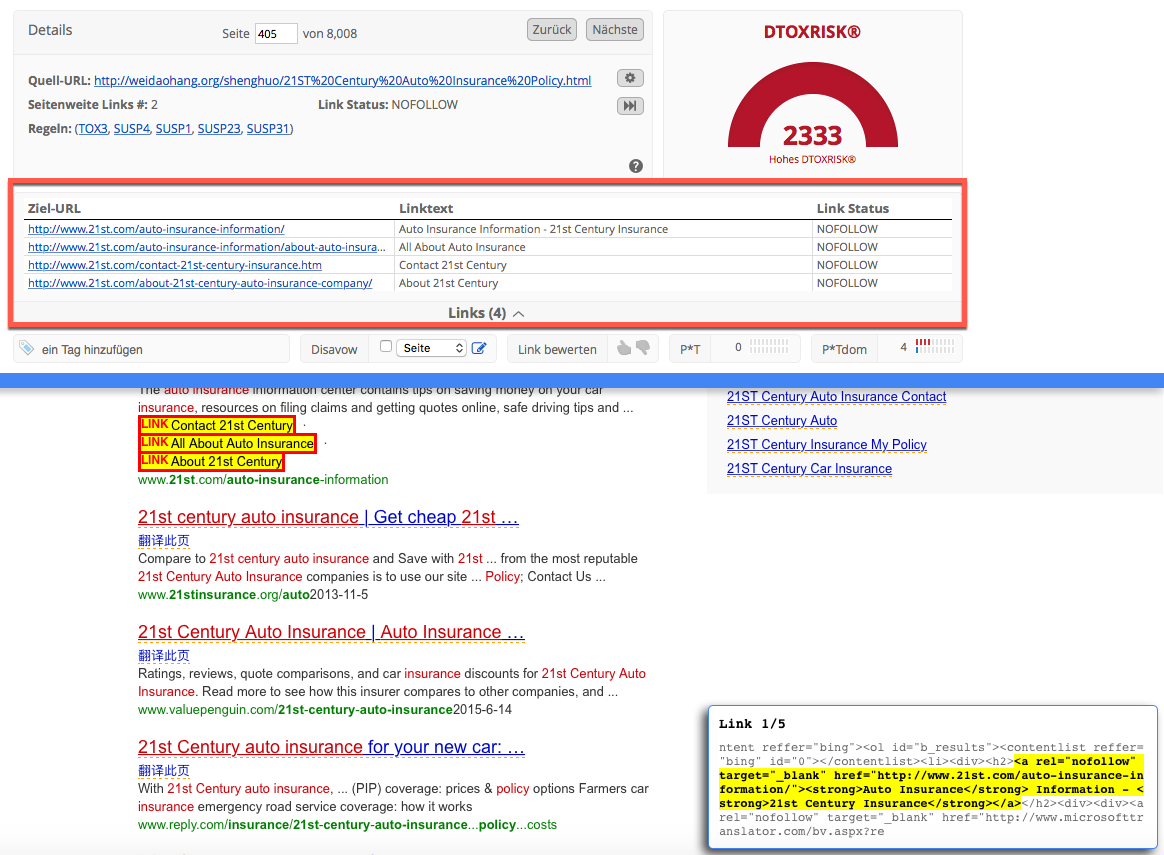Click the 'Link 1/5' source code popup
Screen dimensions: 1164x855
pyautogui.click(x=932, y=776)
